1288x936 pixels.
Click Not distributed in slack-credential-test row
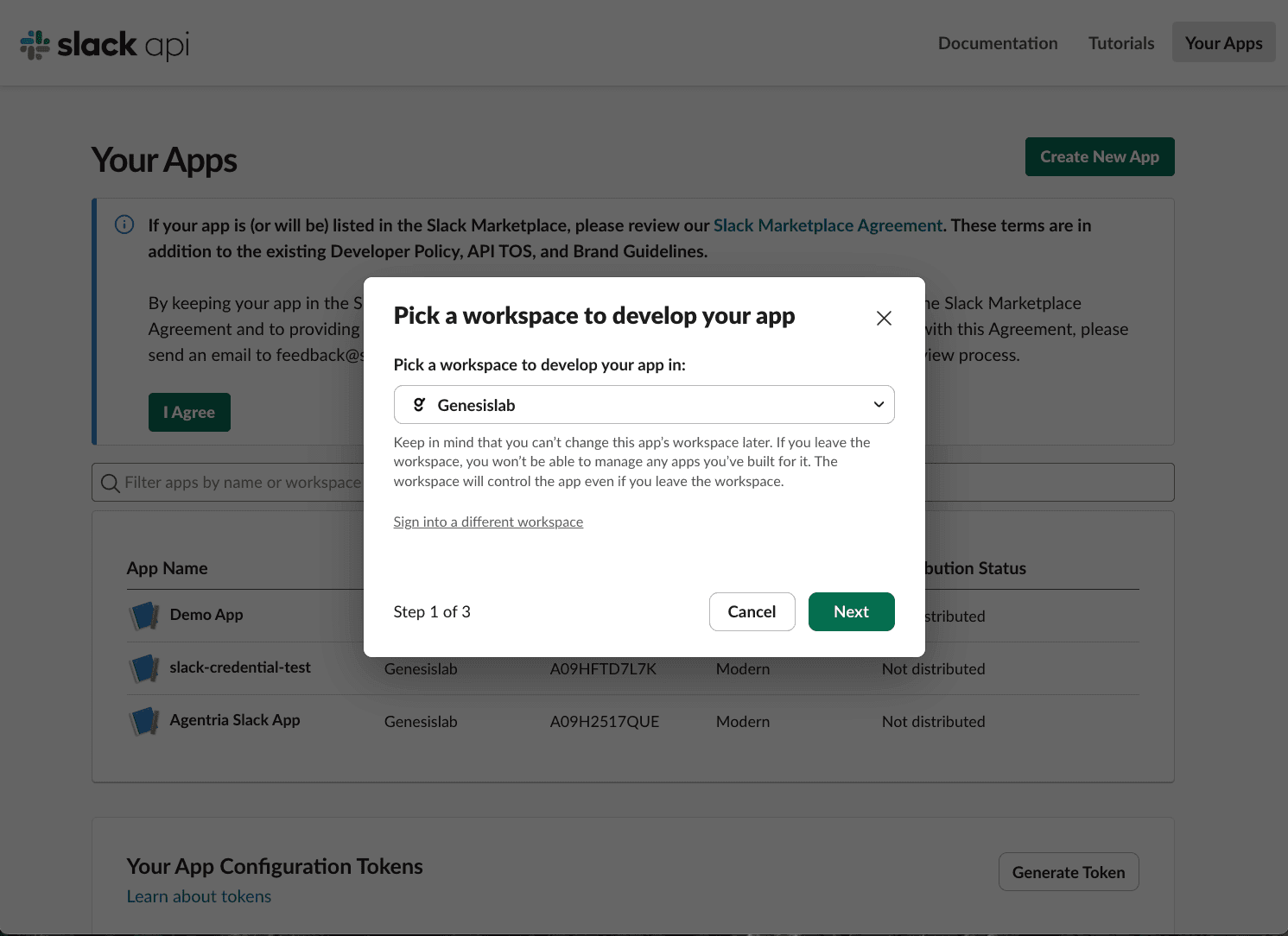tap(934, 669)
